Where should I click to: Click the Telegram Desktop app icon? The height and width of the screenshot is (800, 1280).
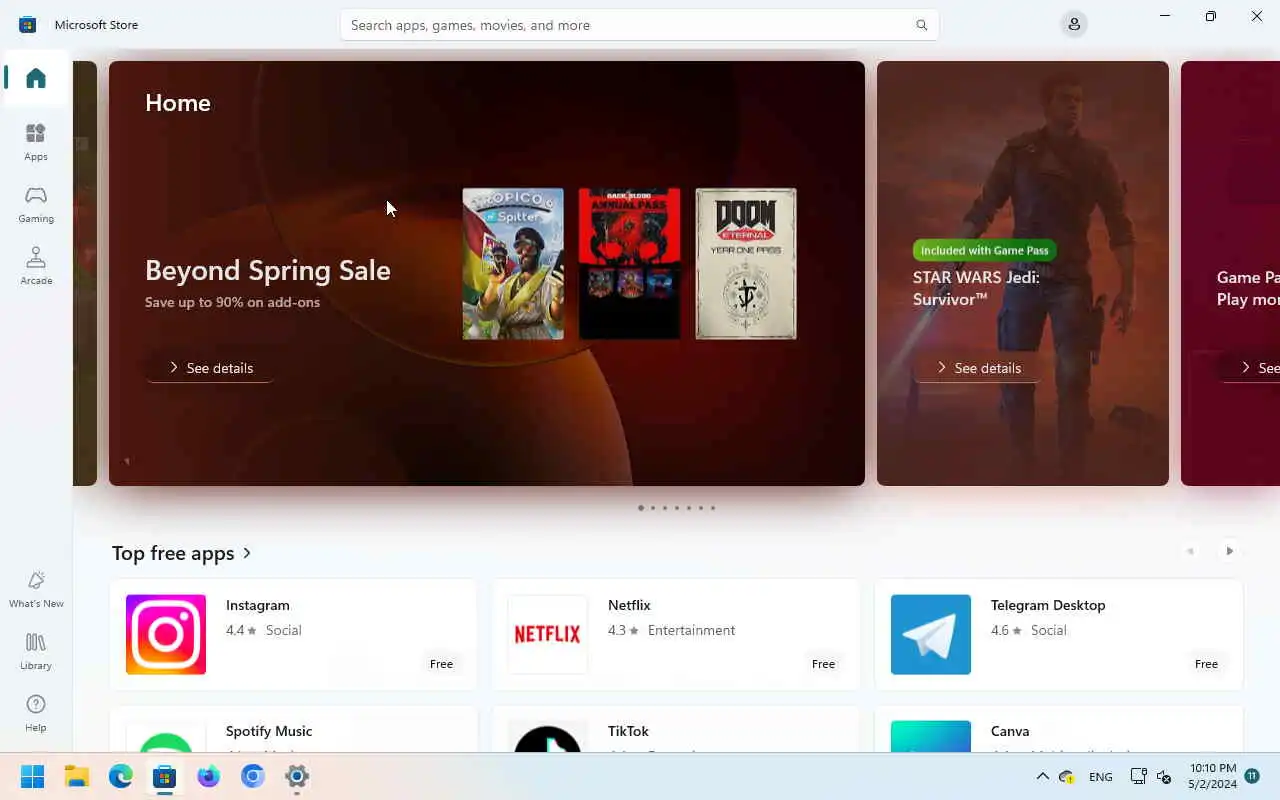(x=931, y=634)
